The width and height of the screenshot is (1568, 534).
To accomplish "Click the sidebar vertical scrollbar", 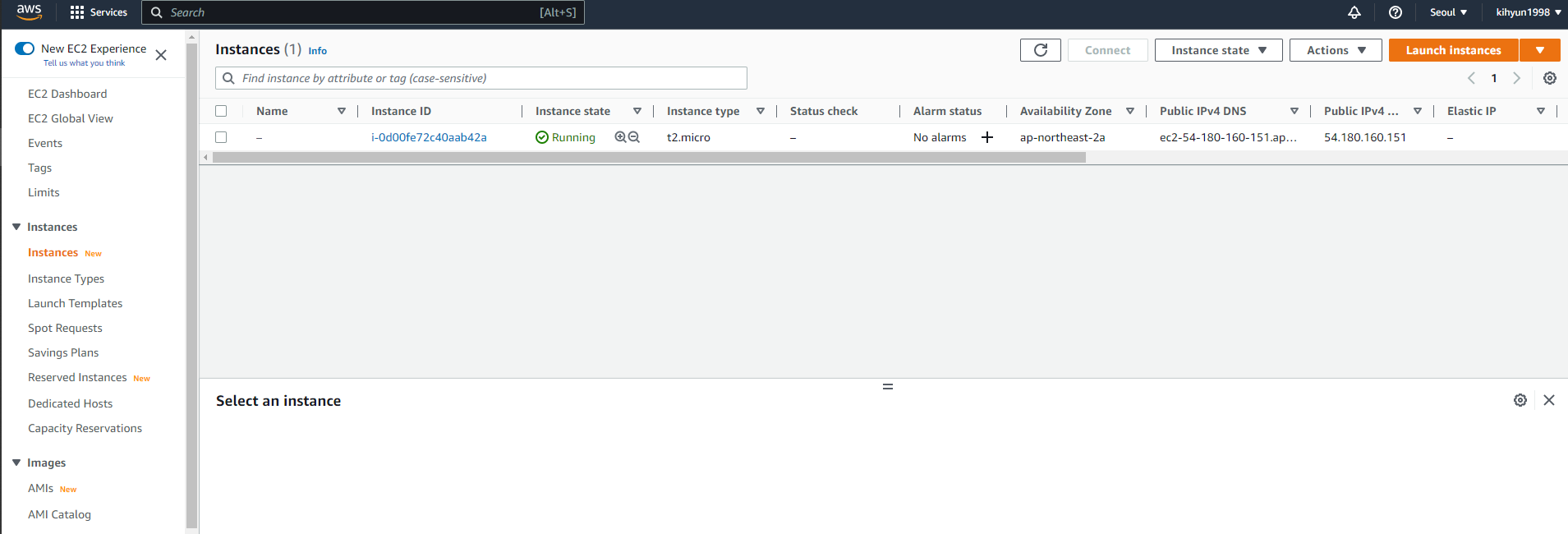I will pos(191,285).
